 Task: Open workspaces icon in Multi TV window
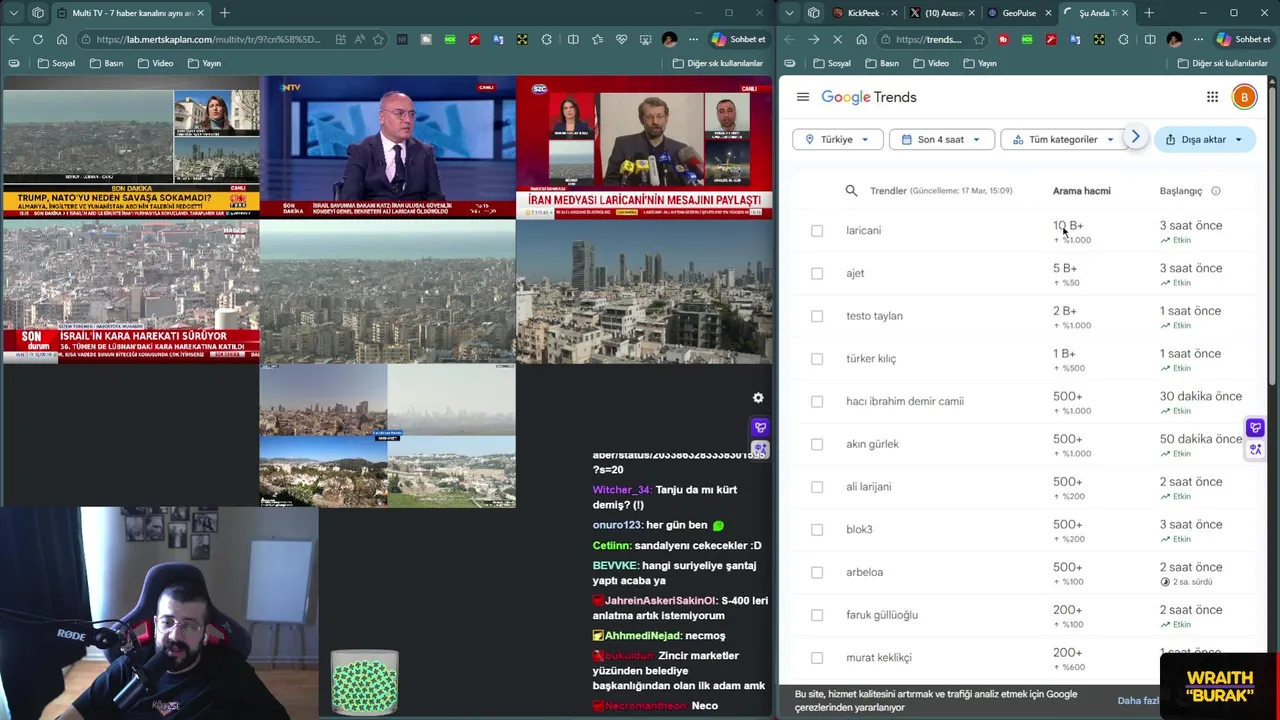(37, 13)
